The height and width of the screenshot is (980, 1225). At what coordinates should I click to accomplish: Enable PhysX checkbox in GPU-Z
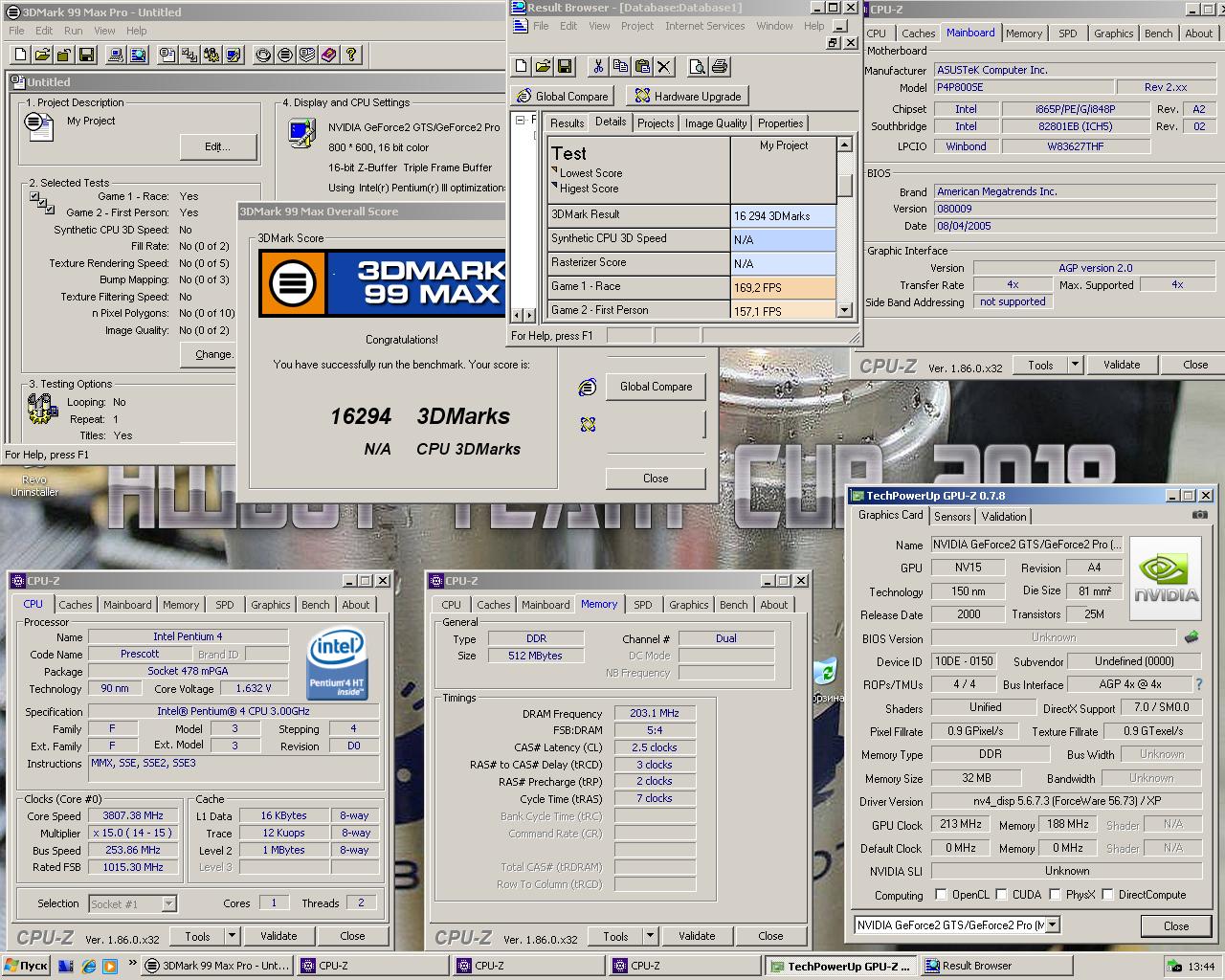point(1055,895)
